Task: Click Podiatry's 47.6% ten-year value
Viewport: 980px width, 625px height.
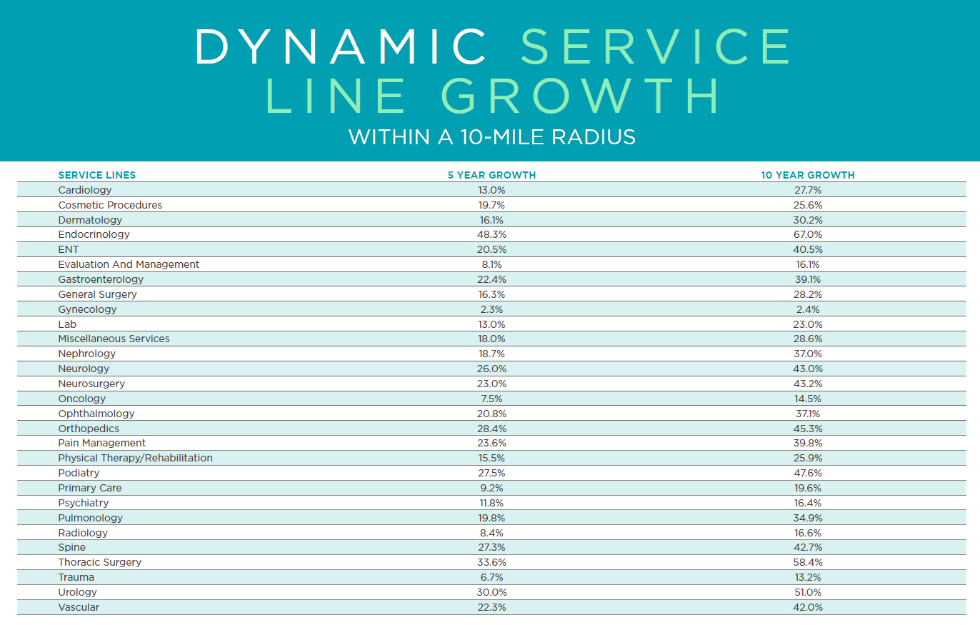Action: 807,473
